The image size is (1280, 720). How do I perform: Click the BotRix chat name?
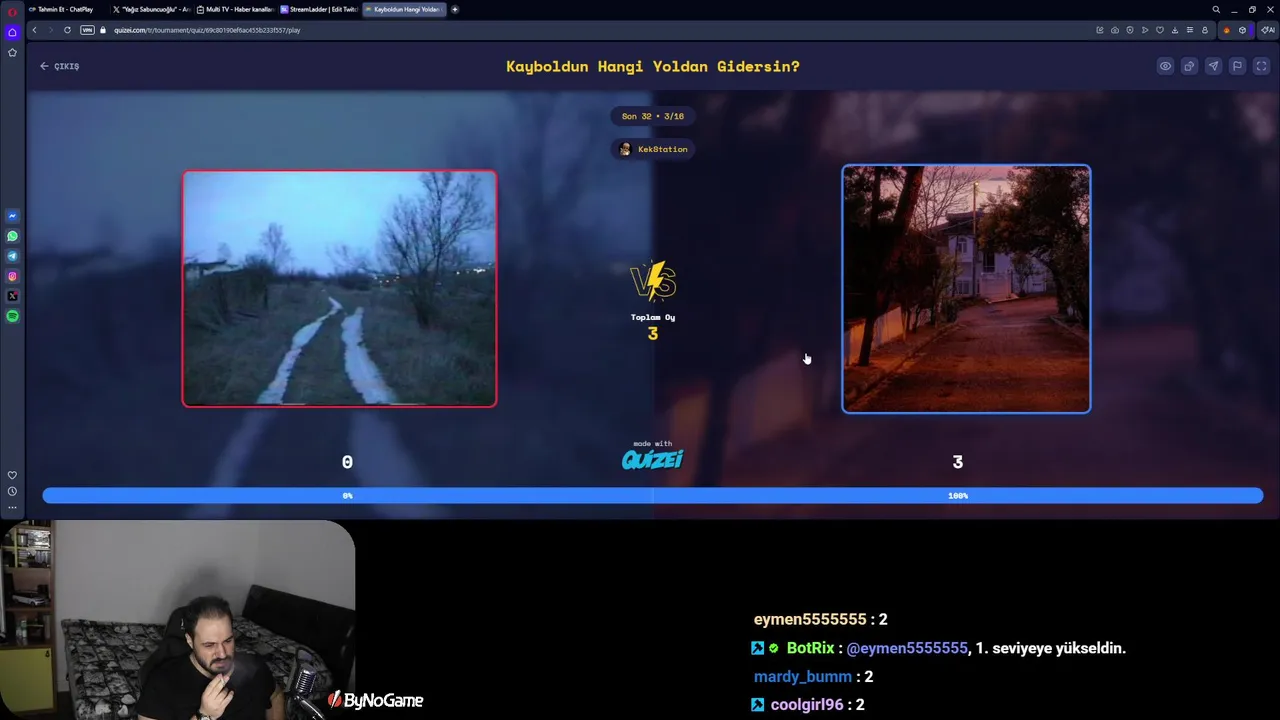(810, 648)
